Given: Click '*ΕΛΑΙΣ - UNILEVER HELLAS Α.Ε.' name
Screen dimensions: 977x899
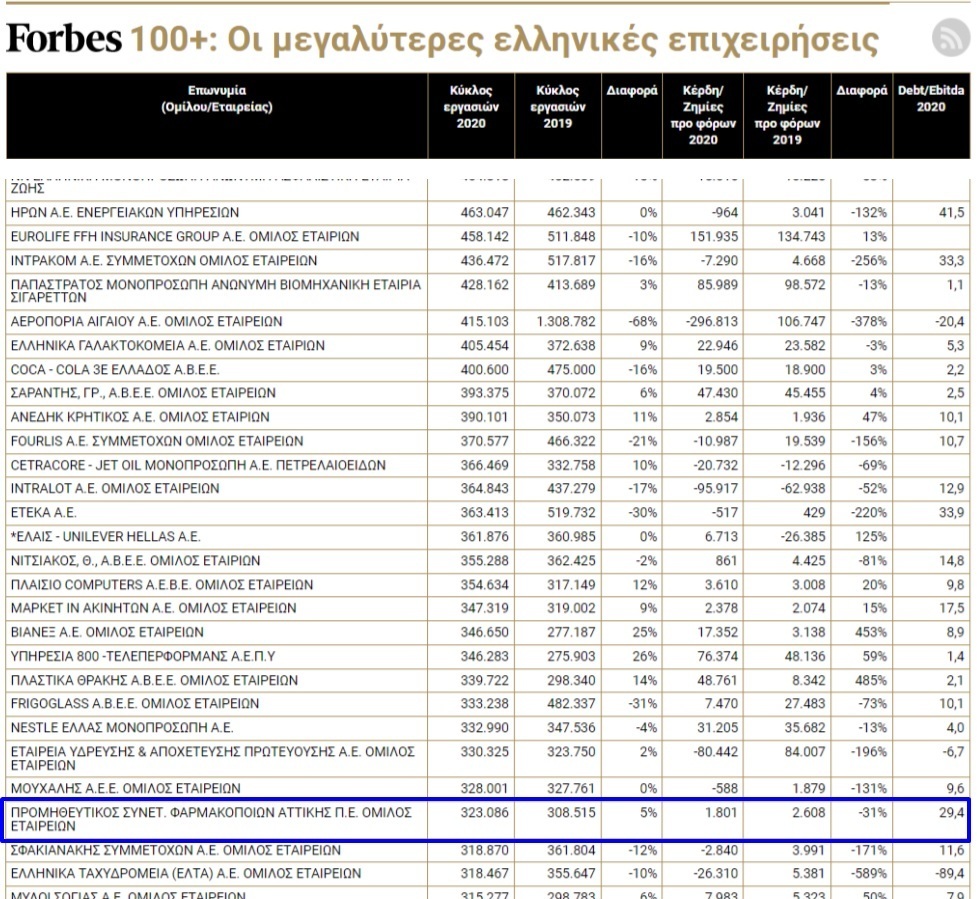Looking at the screenshot, I should 105,537.
